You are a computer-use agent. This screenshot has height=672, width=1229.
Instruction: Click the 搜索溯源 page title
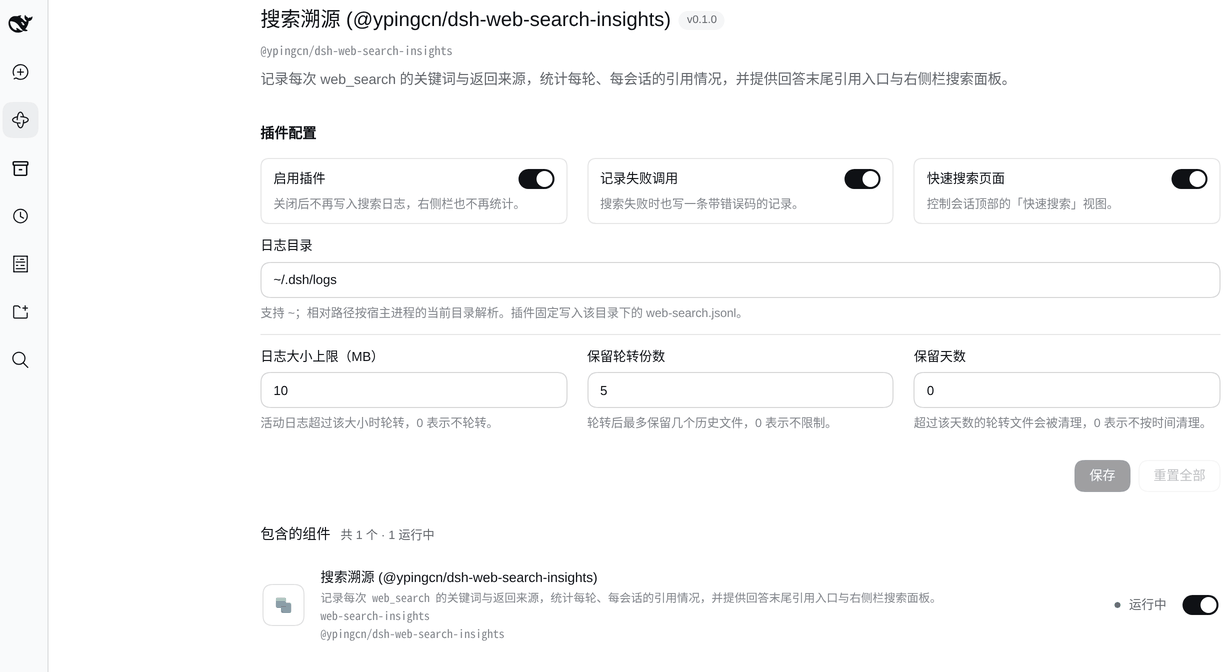[466, 19]
